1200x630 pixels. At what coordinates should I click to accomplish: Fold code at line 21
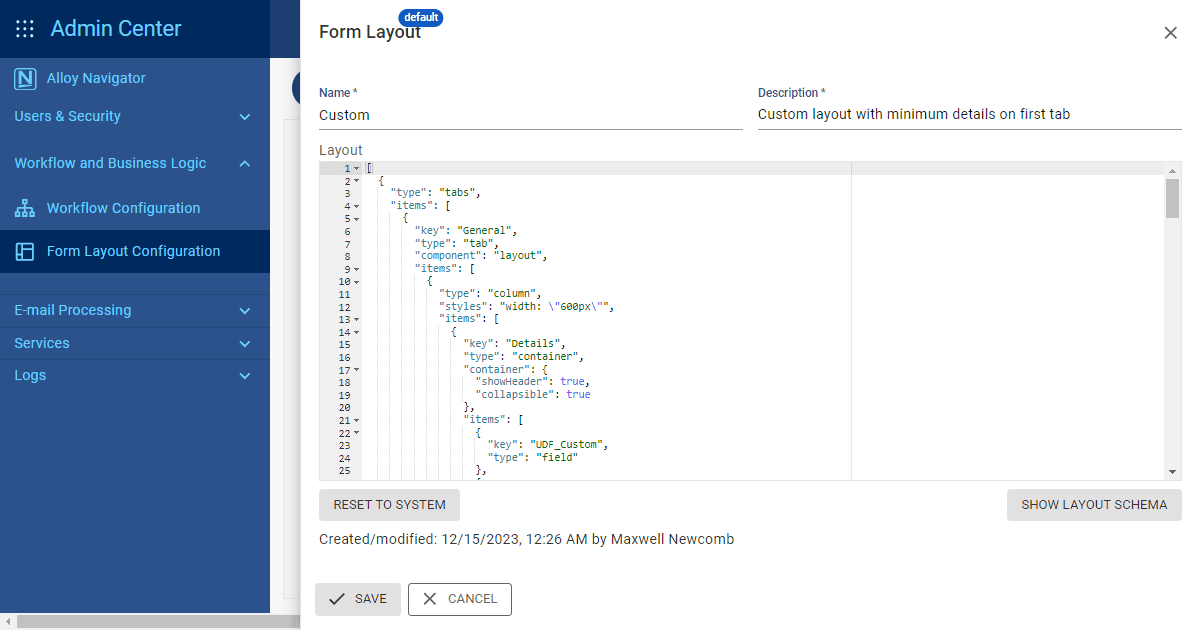(357, 420)
